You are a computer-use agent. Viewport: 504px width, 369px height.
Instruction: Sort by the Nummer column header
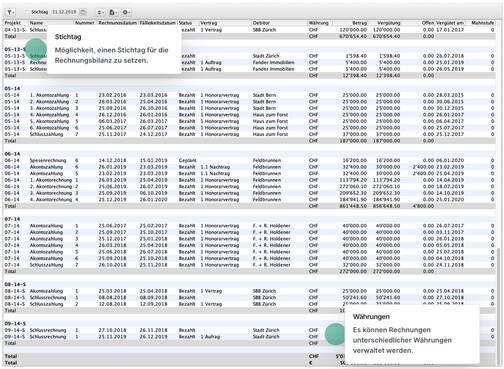tap(85, 23)
